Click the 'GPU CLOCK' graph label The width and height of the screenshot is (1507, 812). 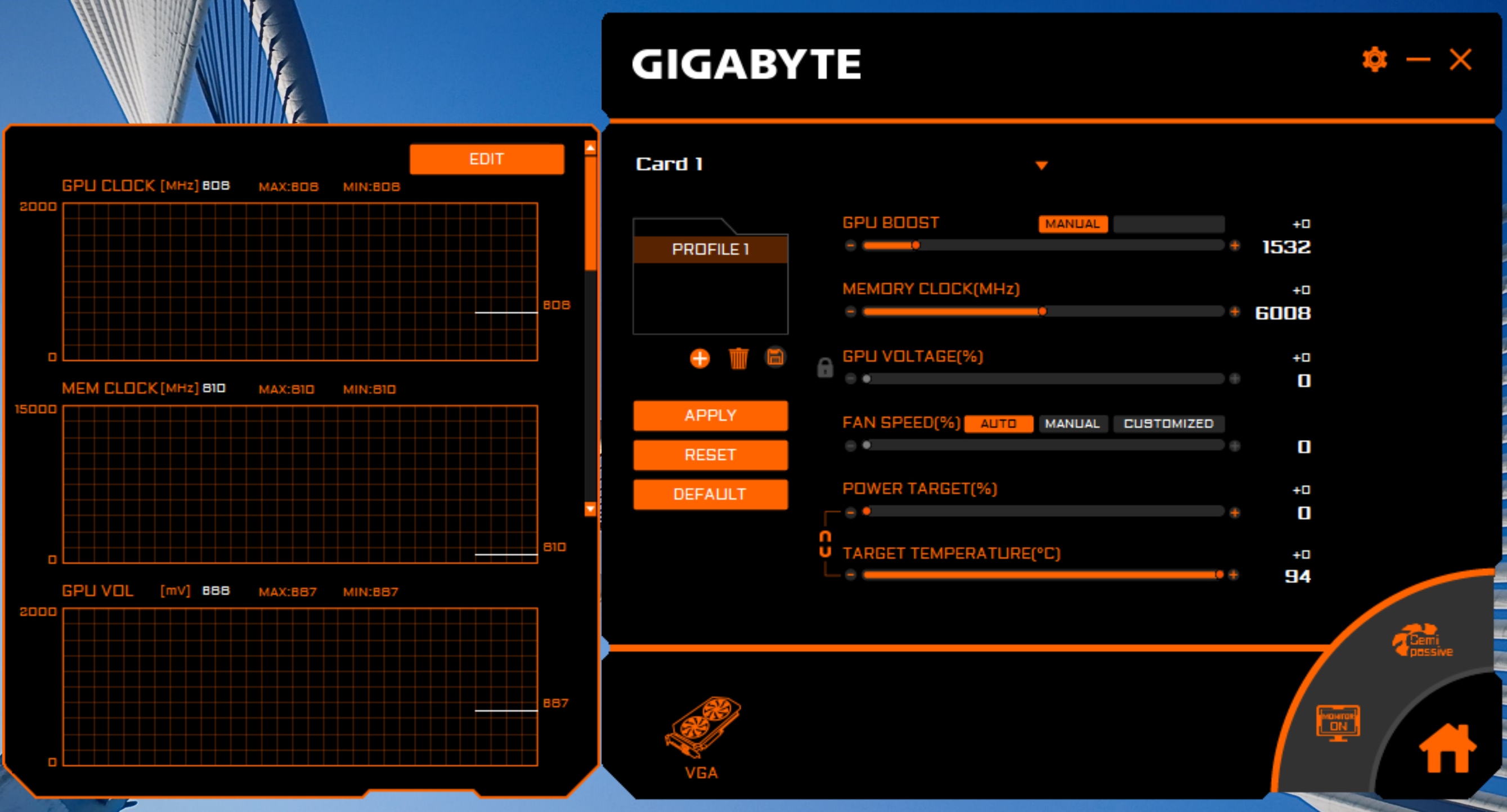pos(109,186)
